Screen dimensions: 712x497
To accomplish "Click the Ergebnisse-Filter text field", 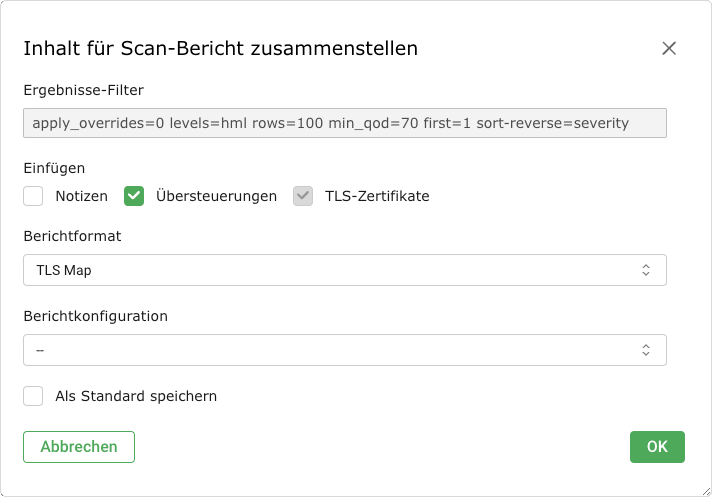I will (x=344, y=123).
